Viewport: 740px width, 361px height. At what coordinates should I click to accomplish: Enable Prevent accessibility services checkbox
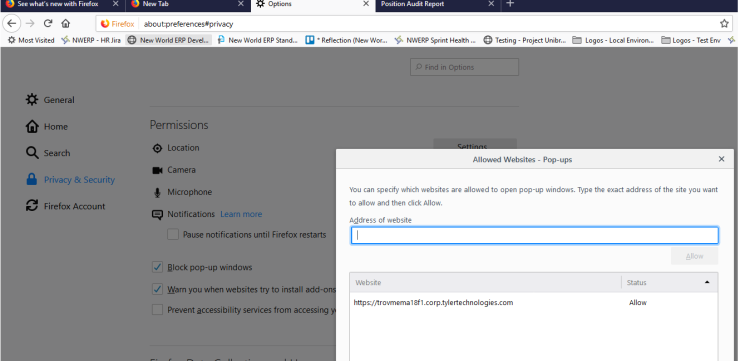pos(157,310)
